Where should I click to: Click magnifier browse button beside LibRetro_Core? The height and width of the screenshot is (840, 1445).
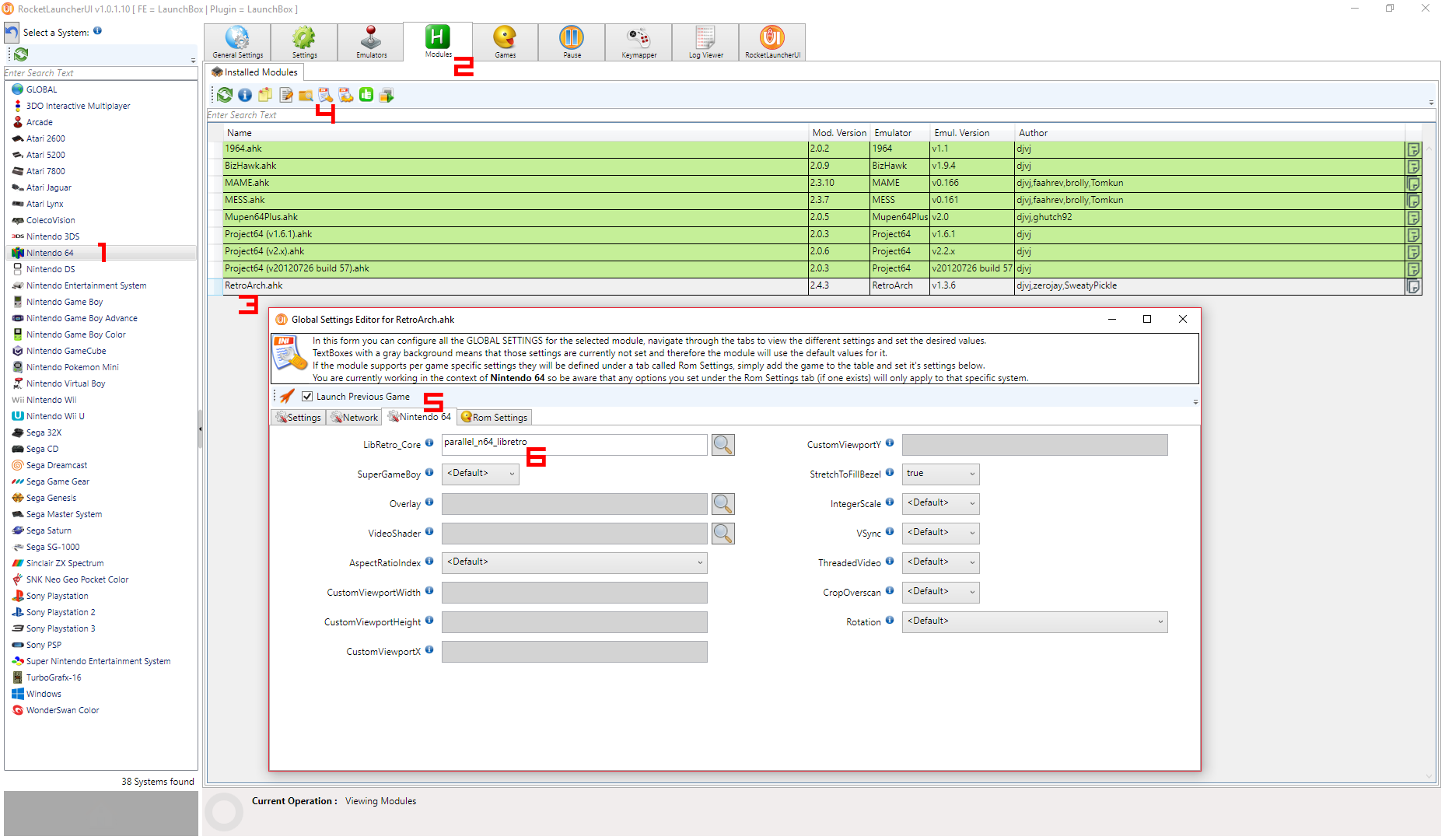click(x=722, y=445)
